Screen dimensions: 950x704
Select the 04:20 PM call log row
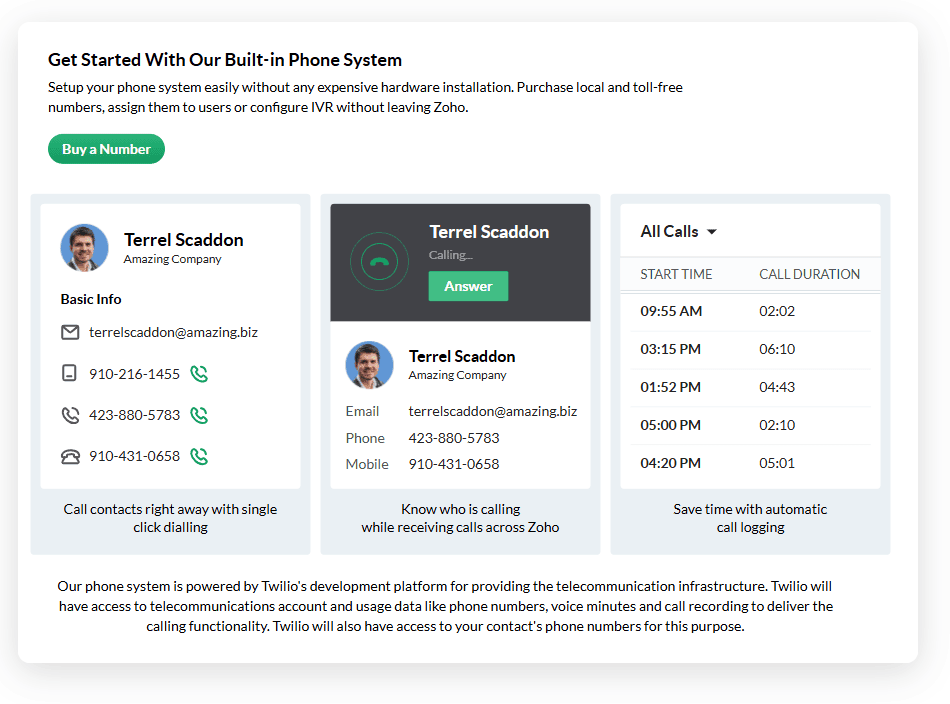750,463
